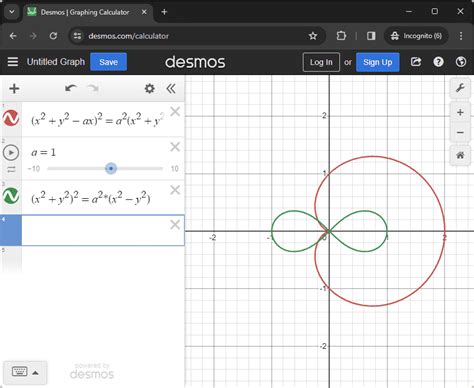The width and height of the screenshot is (474, 388).
Task: Delete the empty expression in row 4
Action: (x=175, y=224)
